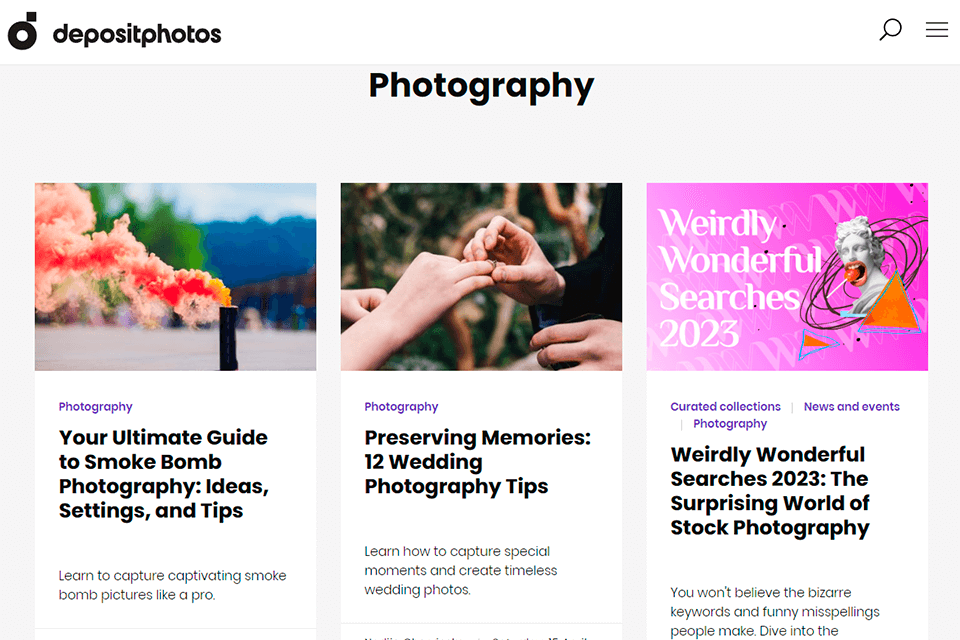
Task: Select Photography tag on wedding card
Action: click(401, 407)
